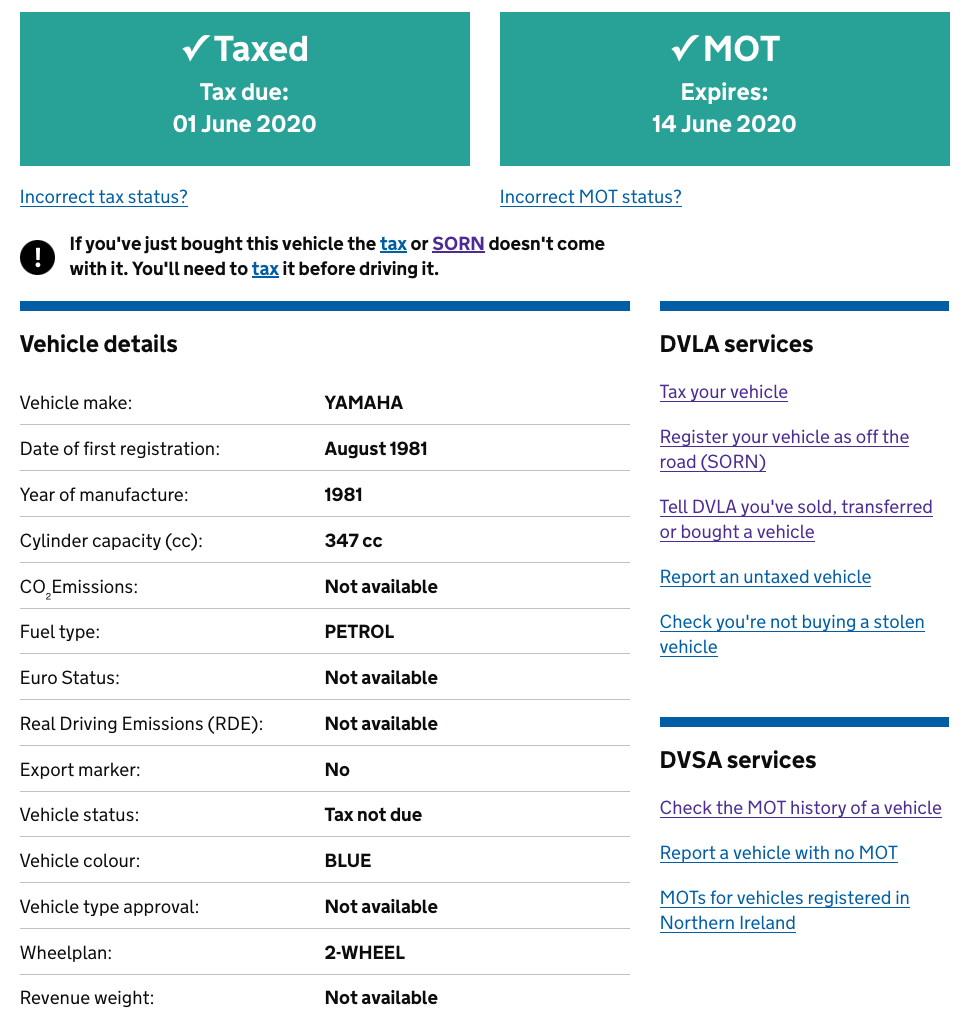
Task: Click 'Report a vehicle with no MOT' link
Action: pos(778,853)
